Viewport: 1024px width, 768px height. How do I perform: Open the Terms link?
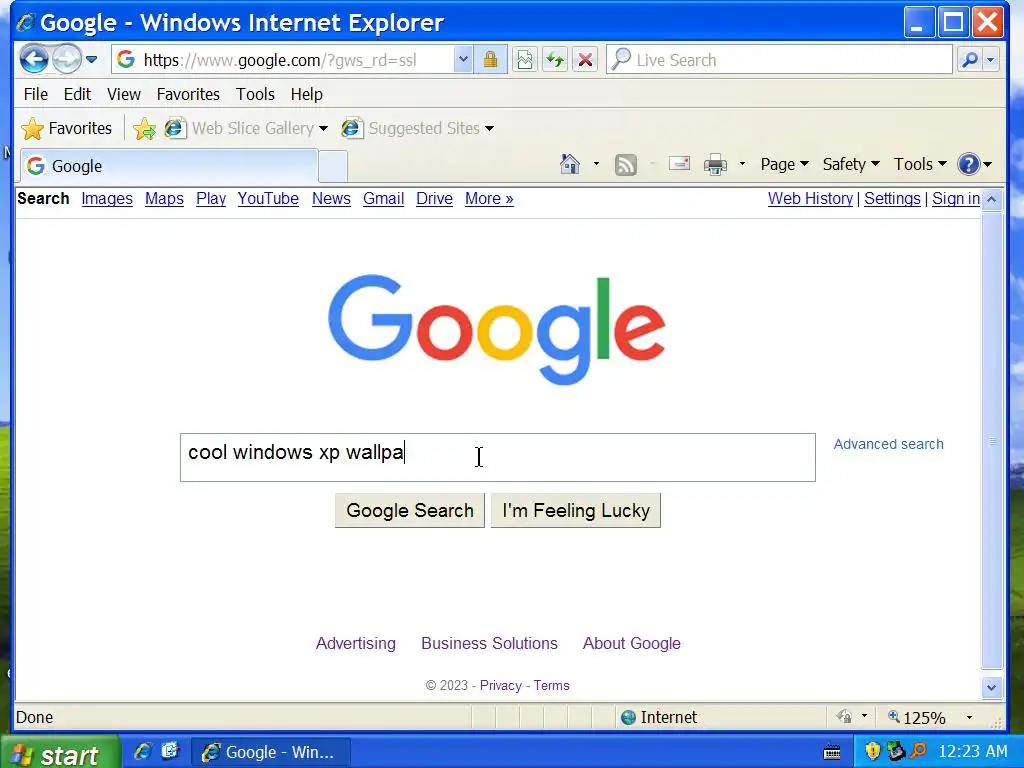pos(551,685)
